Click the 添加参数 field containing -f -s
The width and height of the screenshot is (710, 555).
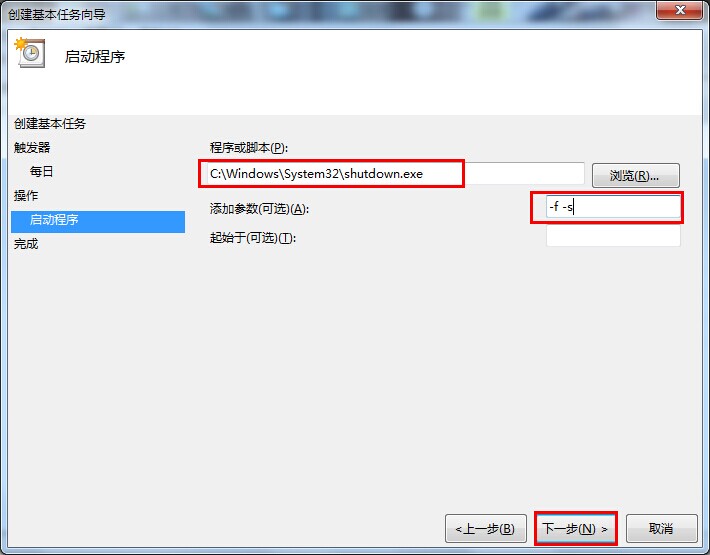(x=613, y=207)
